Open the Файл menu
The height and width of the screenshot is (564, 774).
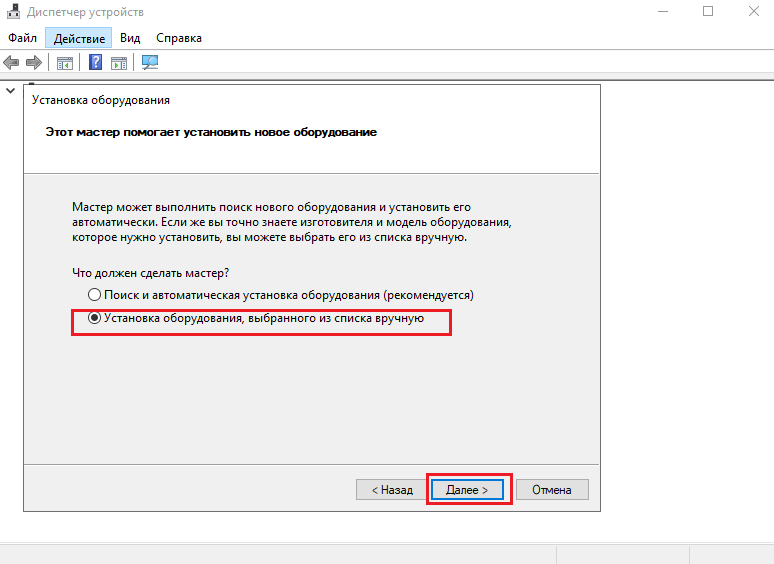click(22, 38)
